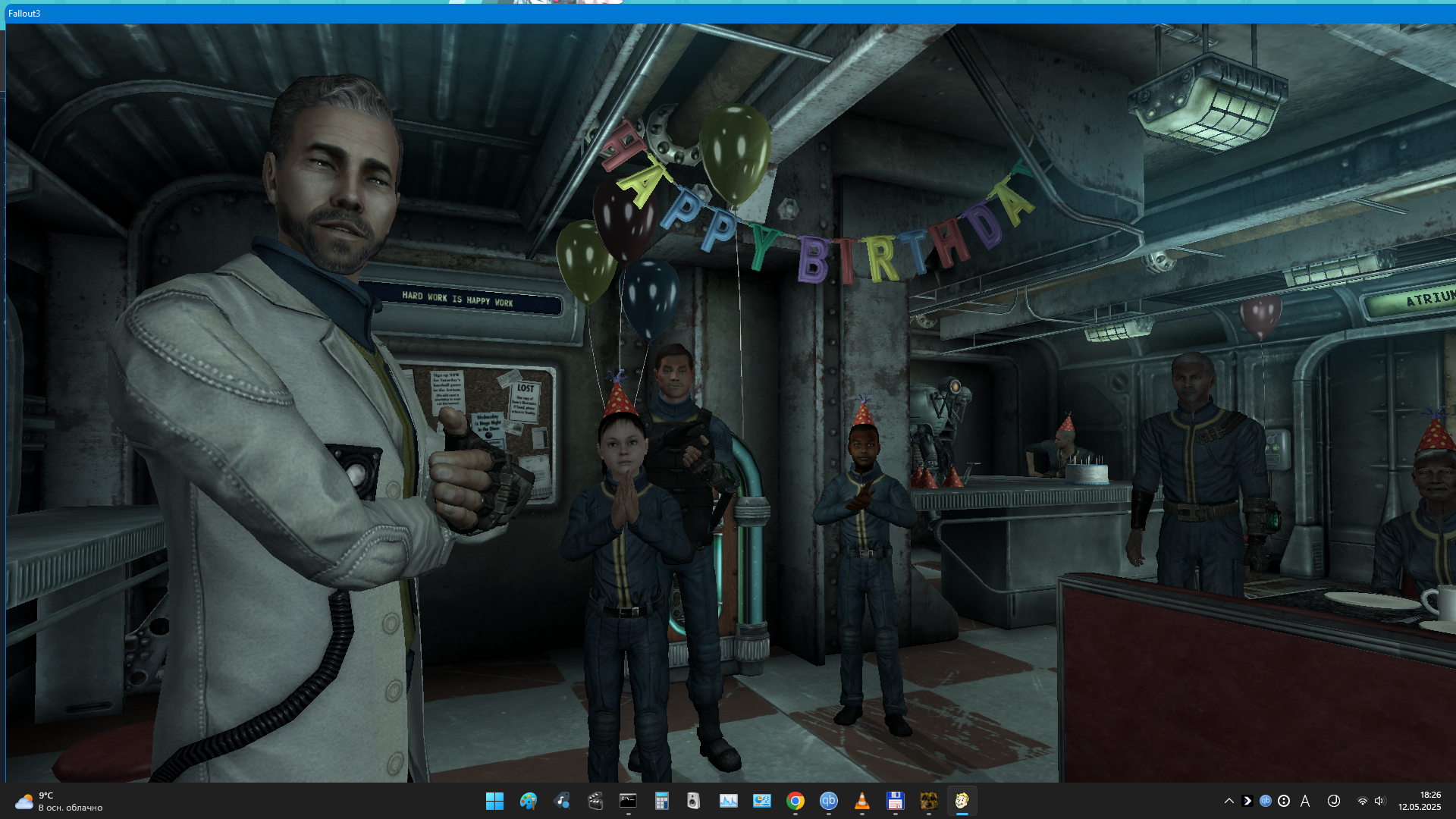Click the black arrow tray icon

[1247, 801]
